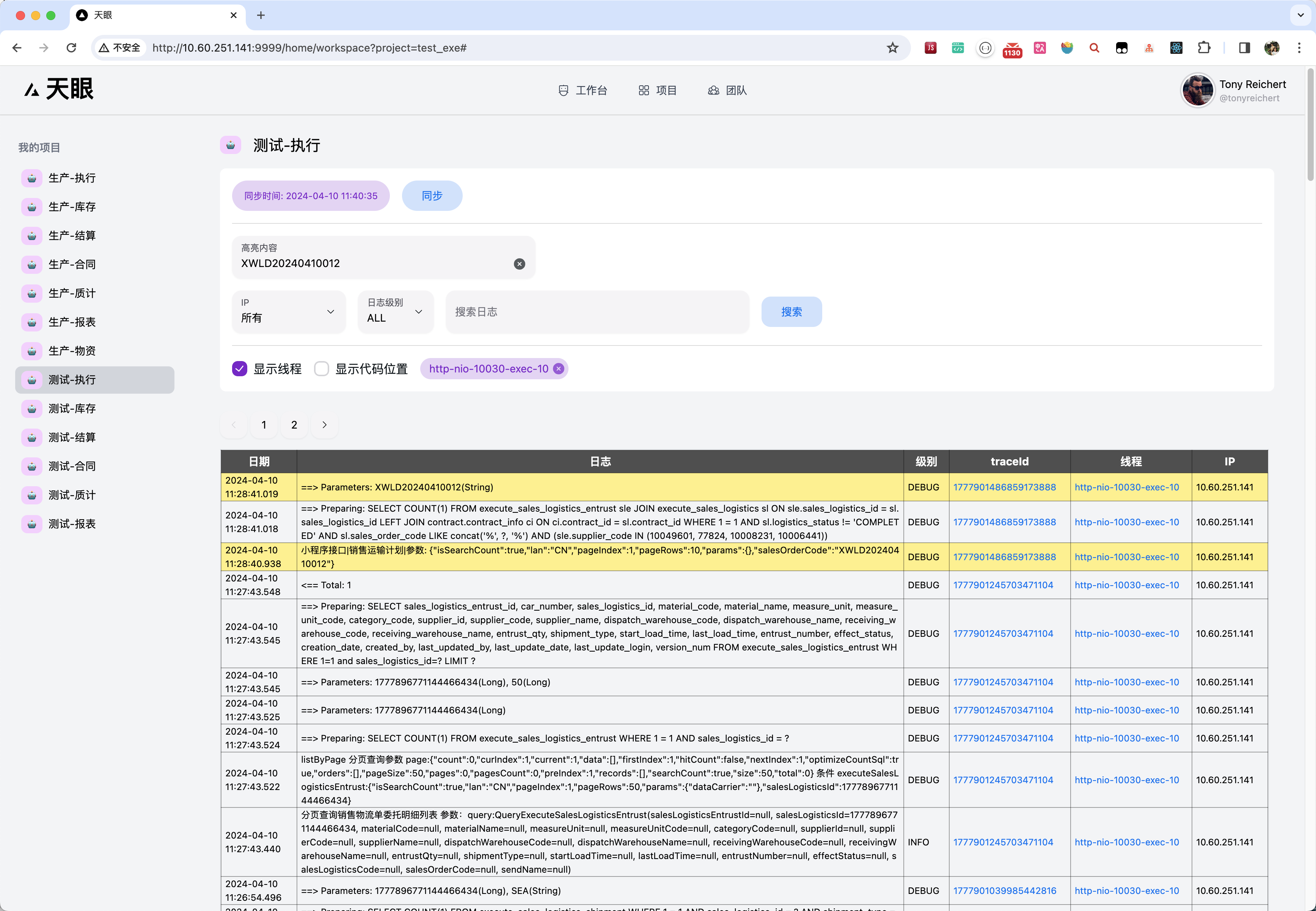Click the 搜索 button

click(x=791, y=312)
